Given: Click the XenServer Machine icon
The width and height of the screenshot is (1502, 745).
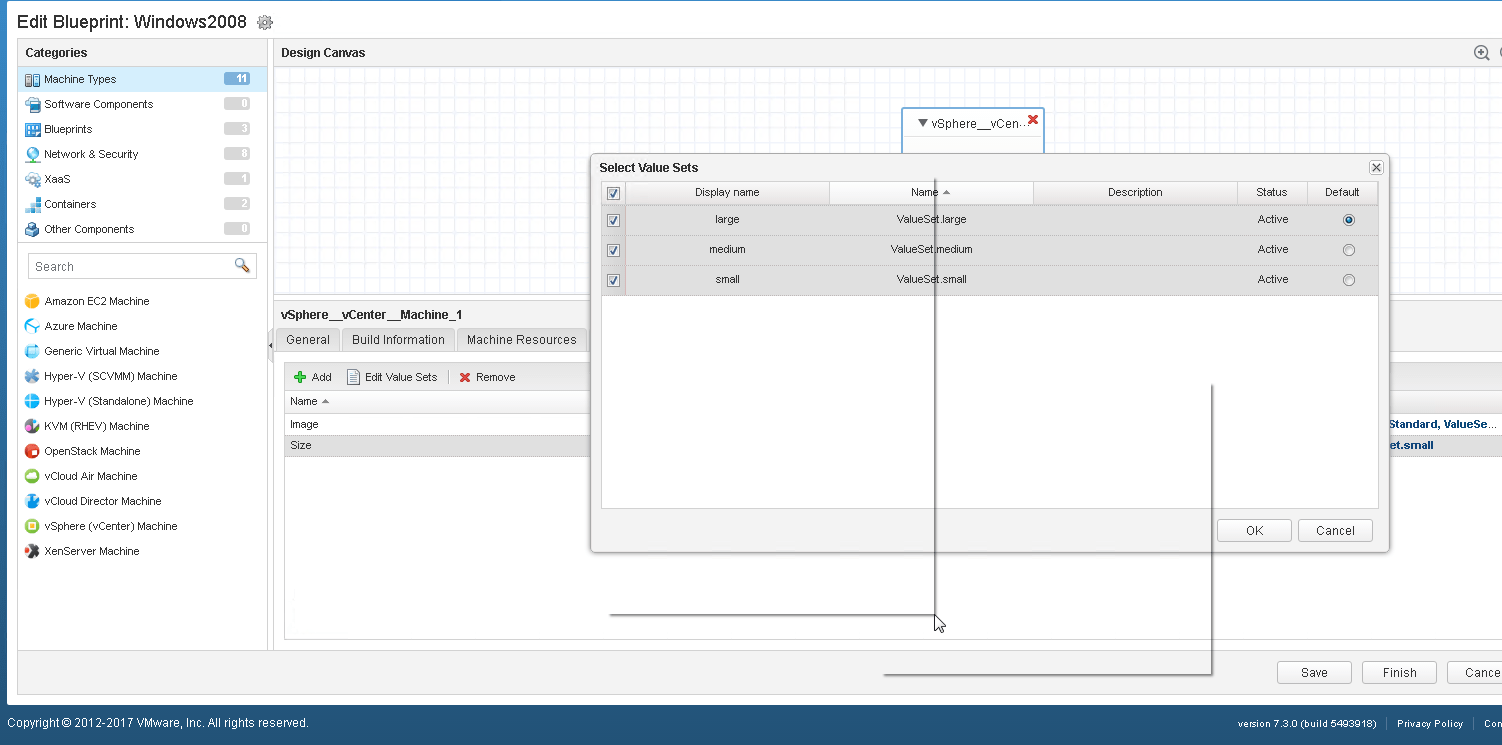Looking at the screenshot, I should pyautogui.click(x=32, y=551).
